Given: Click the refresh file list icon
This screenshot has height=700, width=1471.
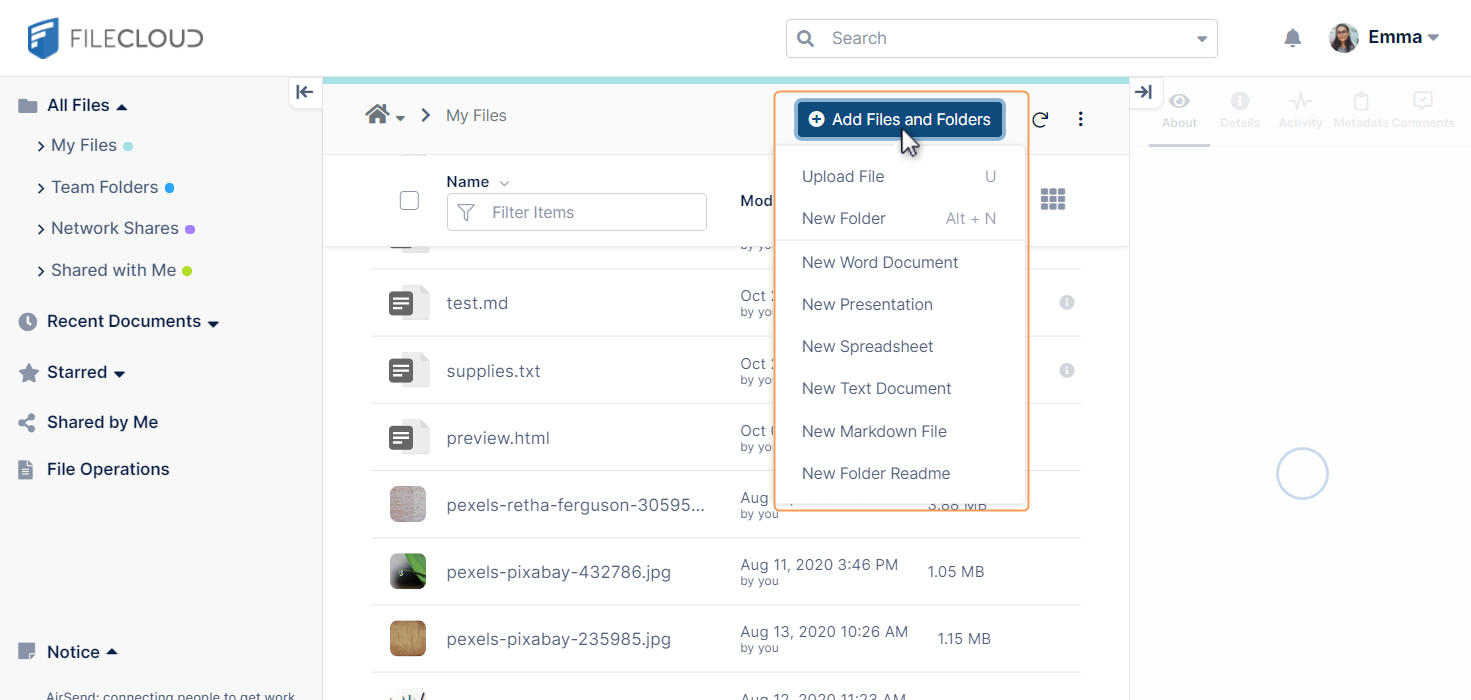Looking at the screenshot, I should tap(1040, 119).
